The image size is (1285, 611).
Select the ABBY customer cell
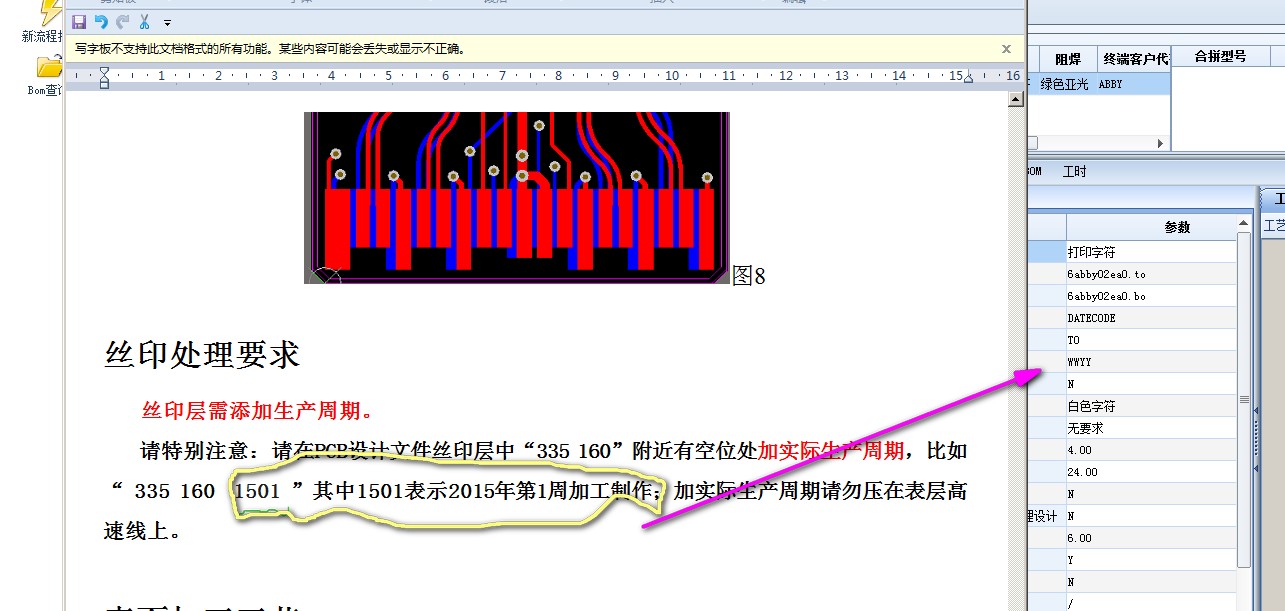click(1133, 84)
